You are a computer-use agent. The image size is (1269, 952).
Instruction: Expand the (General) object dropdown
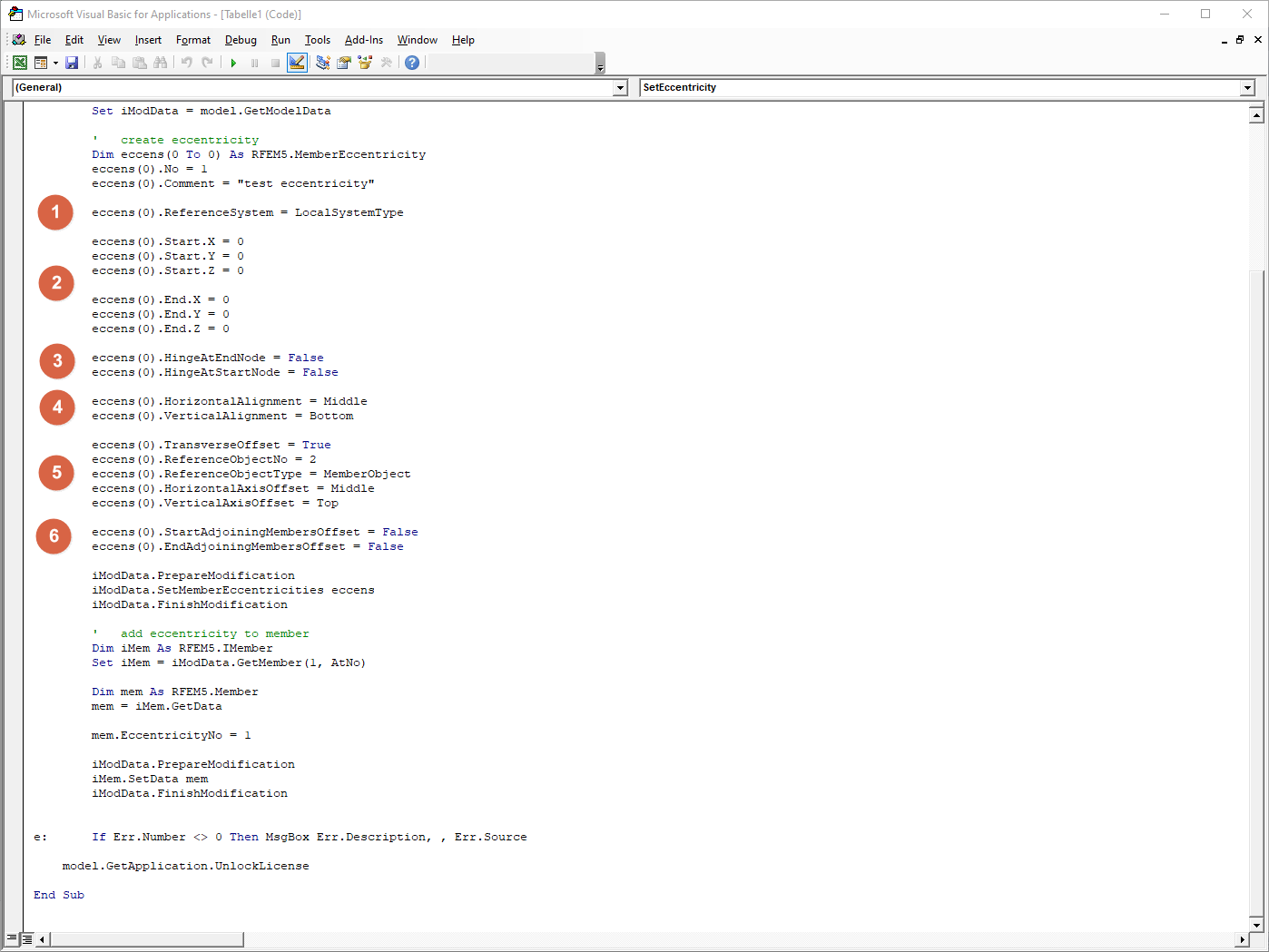[621, 88]
